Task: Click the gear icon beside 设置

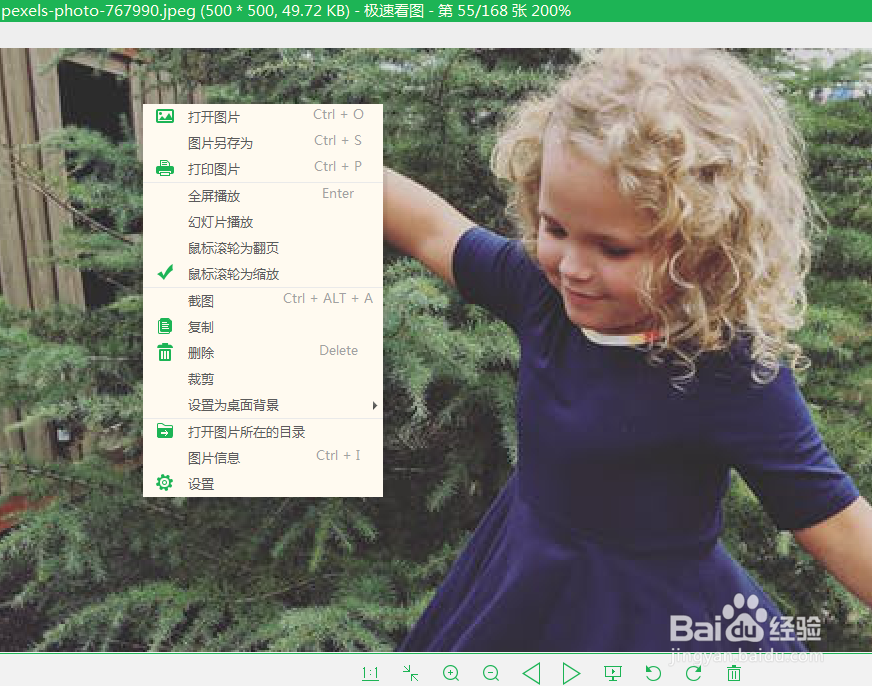Action: (165, 483)
